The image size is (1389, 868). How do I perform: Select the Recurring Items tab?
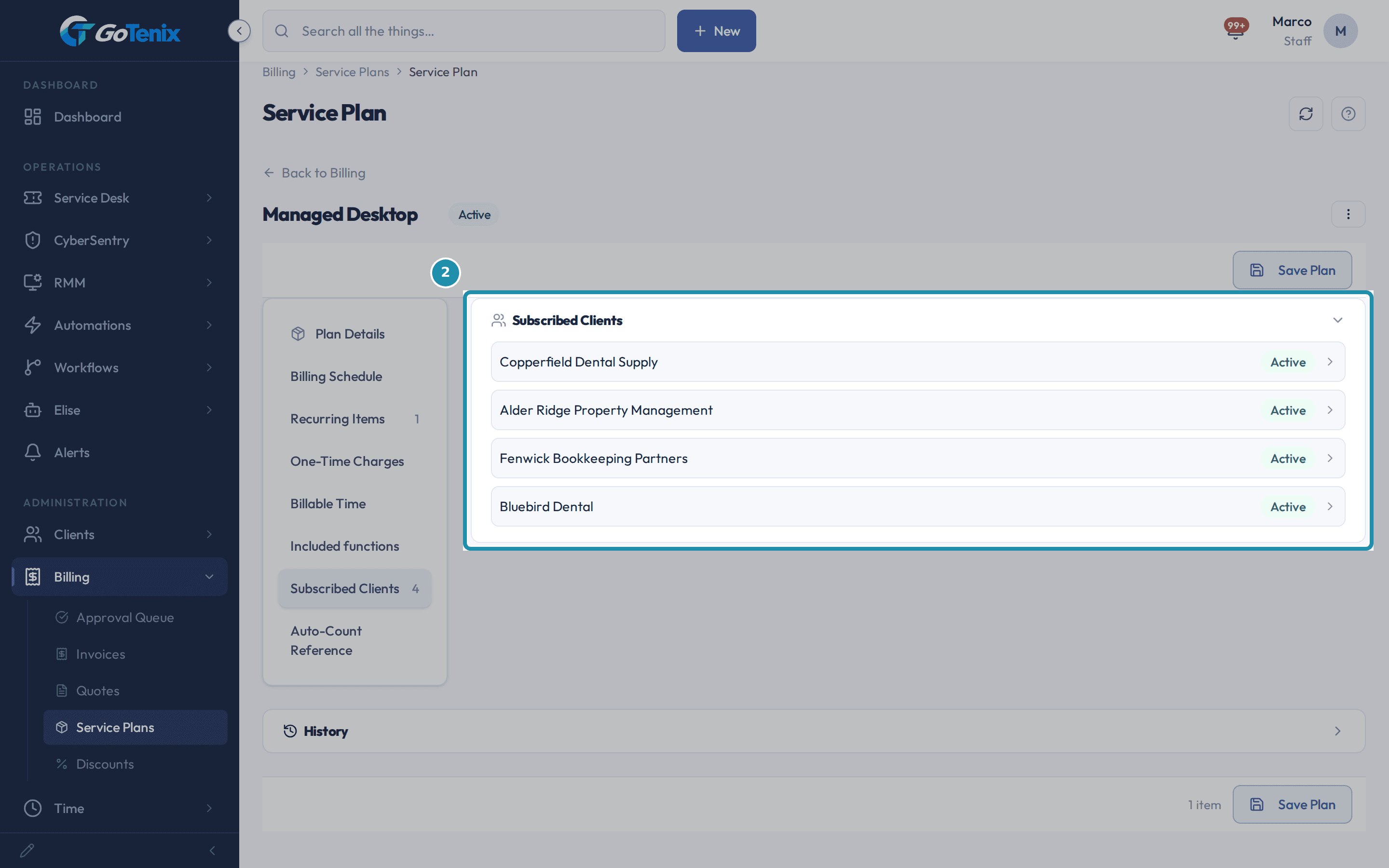coord(354,419)
